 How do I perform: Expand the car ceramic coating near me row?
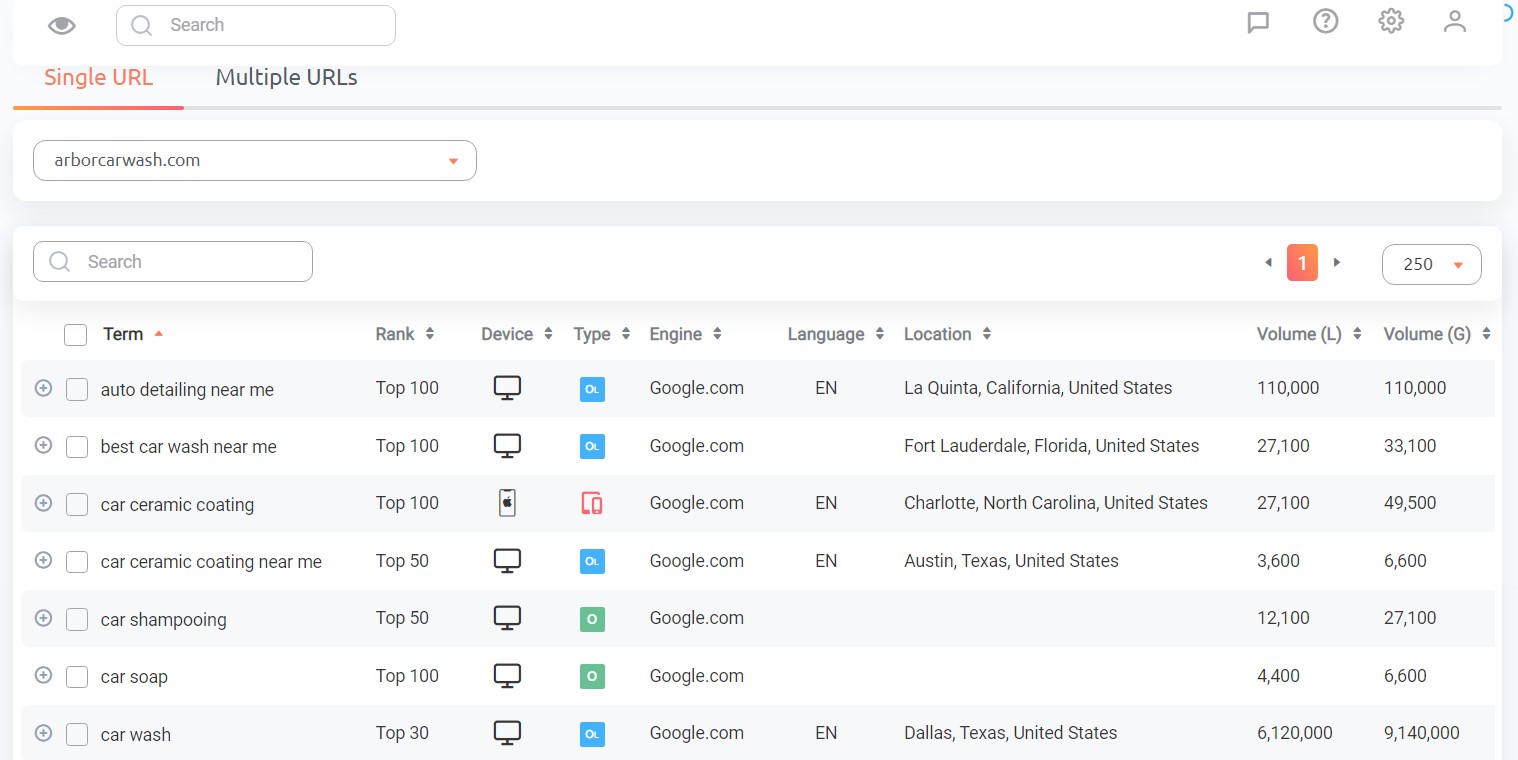(x=43, y=560)
